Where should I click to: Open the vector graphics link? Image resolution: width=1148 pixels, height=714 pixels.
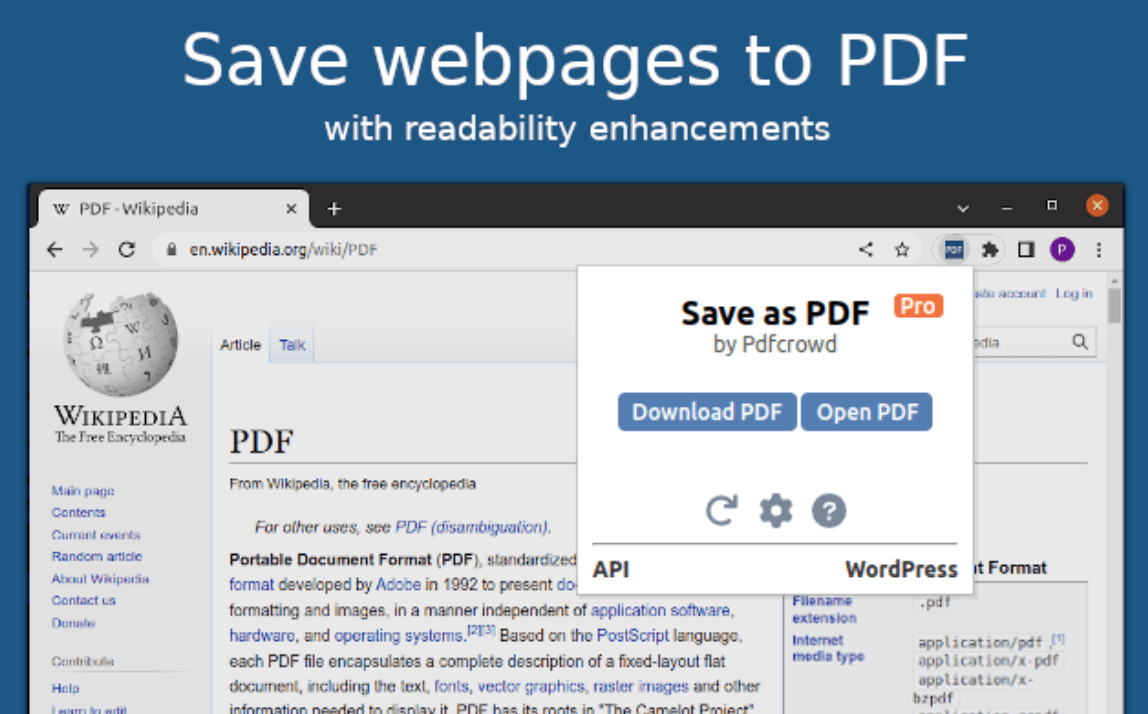[x=531, y=686]
